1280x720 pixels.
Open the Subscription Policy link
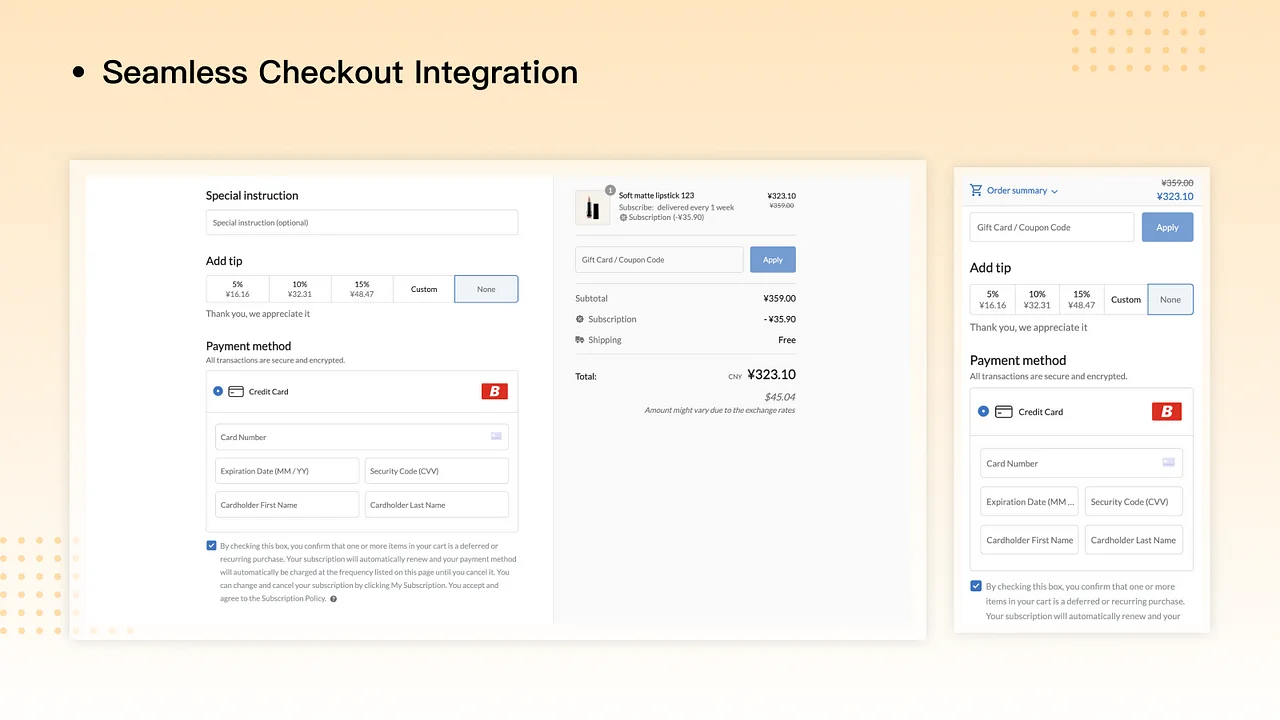tap(295, 598)
